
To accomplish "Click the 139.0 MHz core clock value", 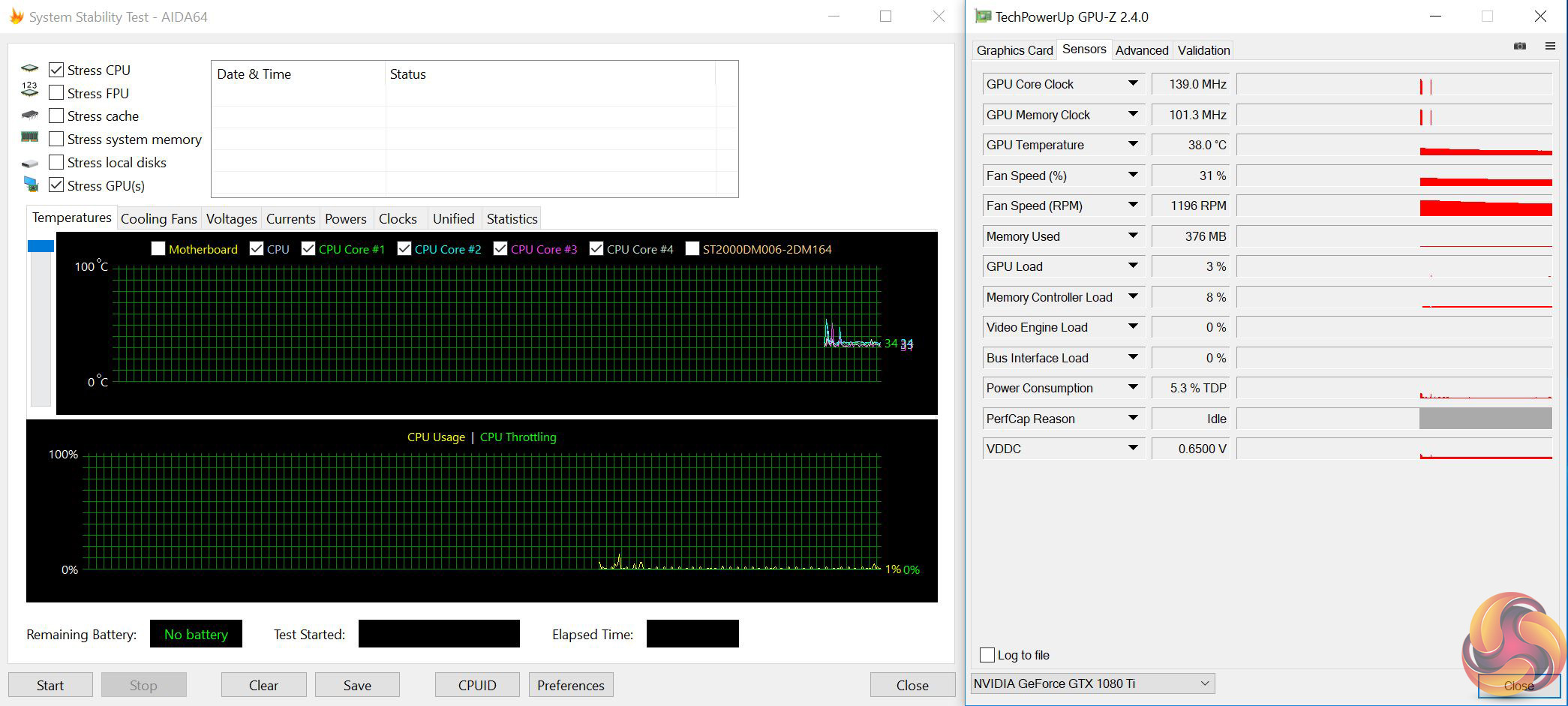I will 1190,84.
